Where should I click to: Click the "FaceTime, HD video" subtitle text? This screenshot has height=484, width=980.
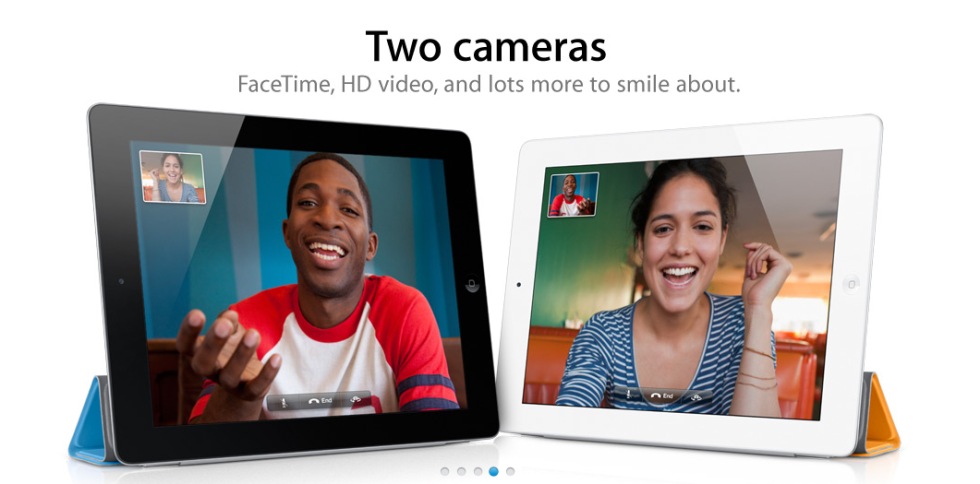coord(336,84)
